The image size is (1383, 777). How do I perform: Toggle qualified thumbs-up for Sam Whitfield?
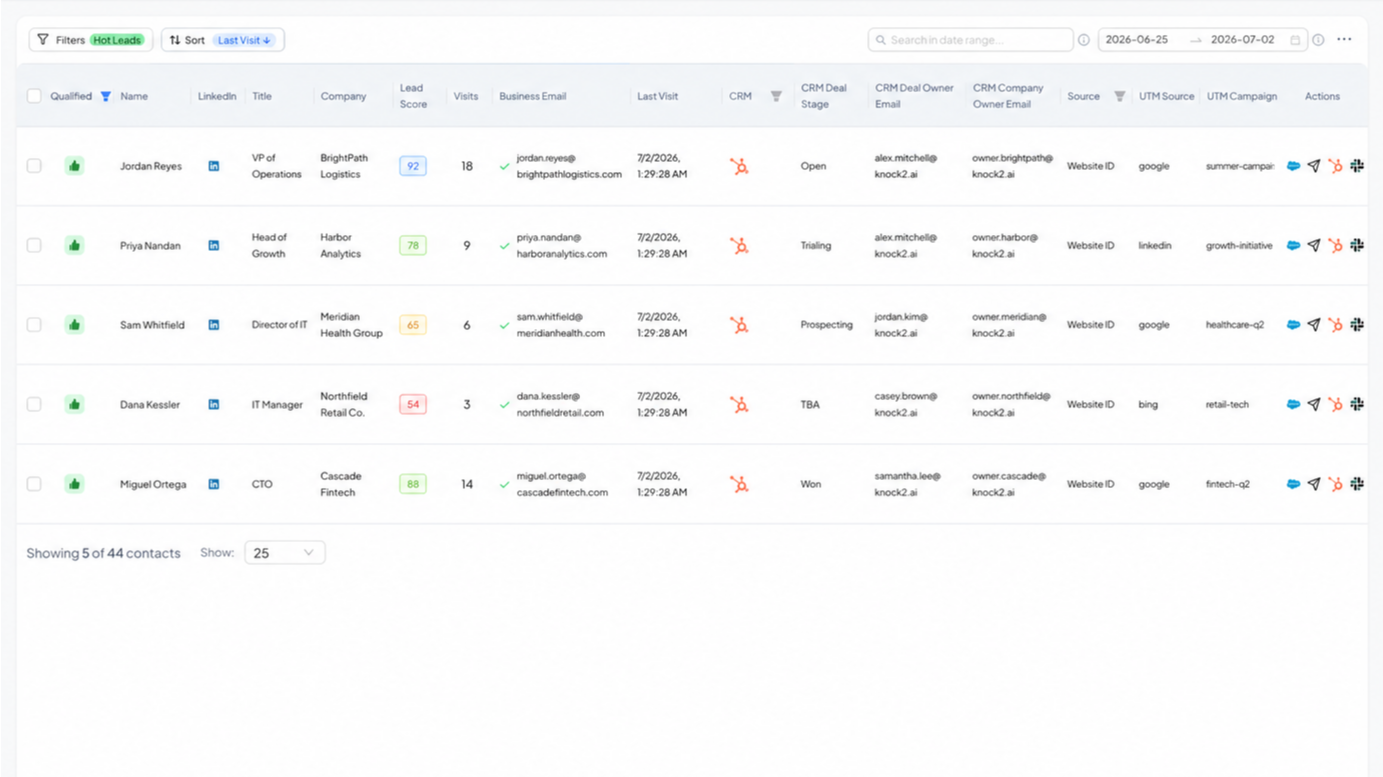coord(74,325)
